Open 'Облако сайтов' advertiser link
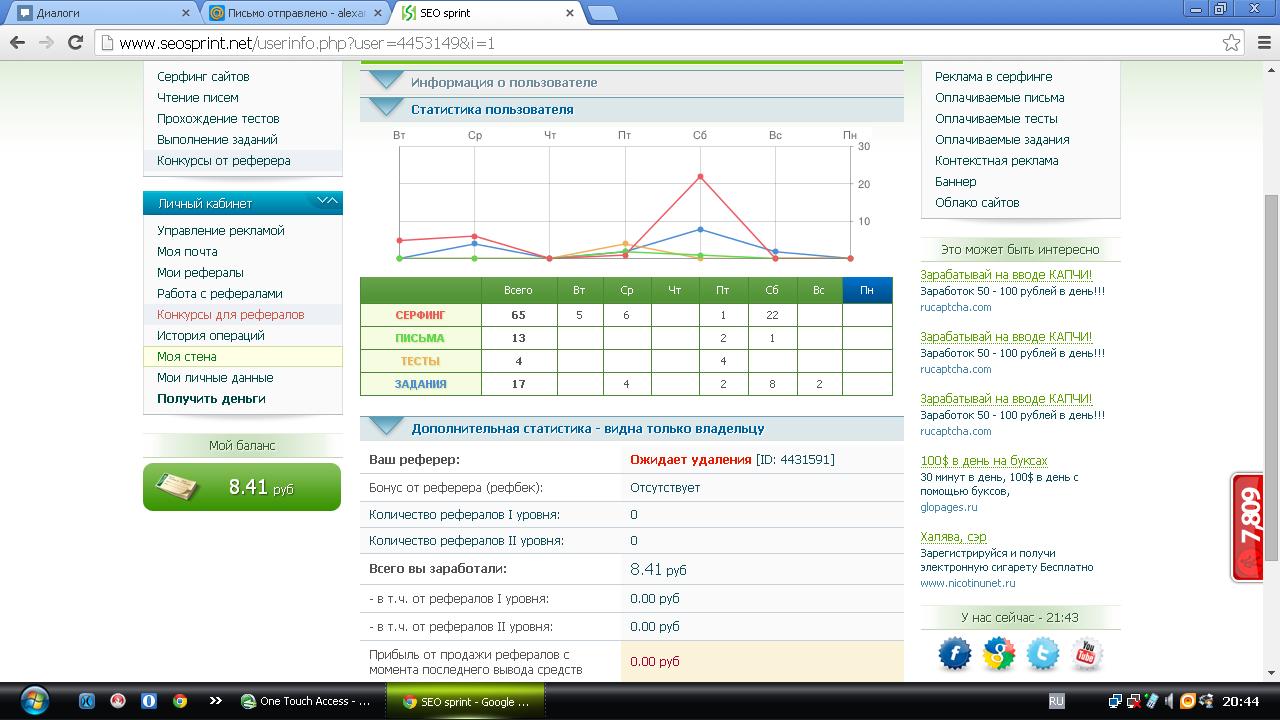This screenshot has width=1280, height=720. click(x=977, y=202)
